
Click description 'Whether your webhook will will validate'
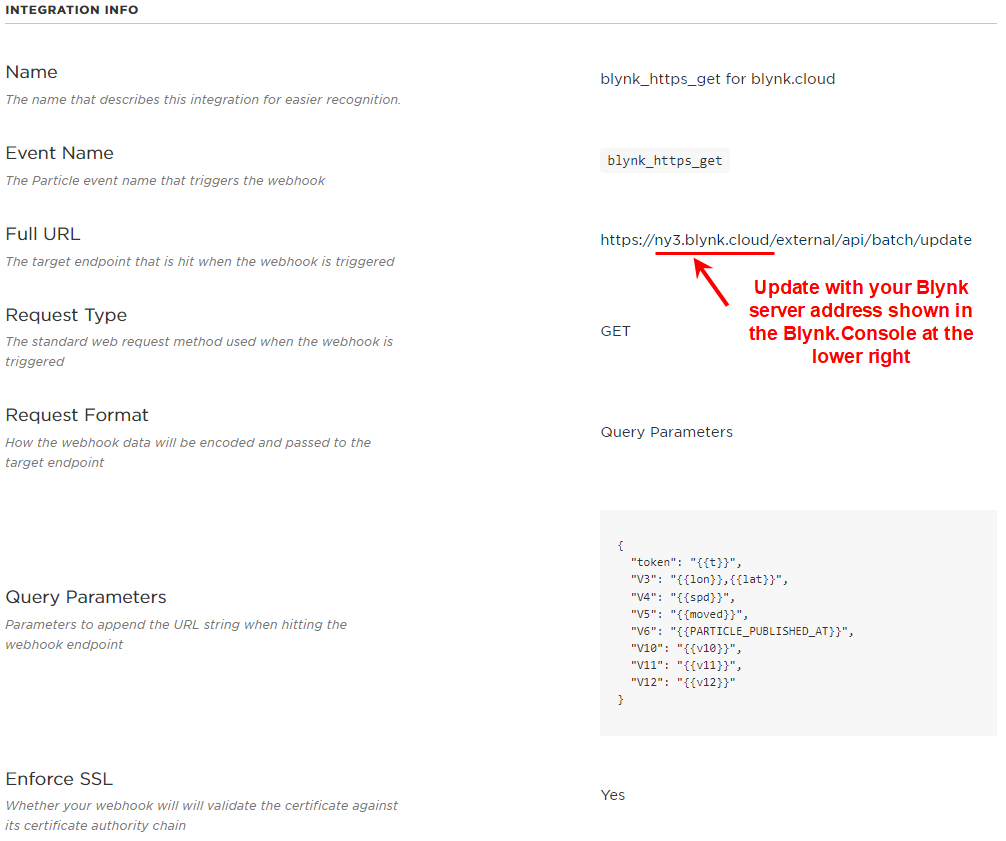pyautogui.click(x=201, y=815)
